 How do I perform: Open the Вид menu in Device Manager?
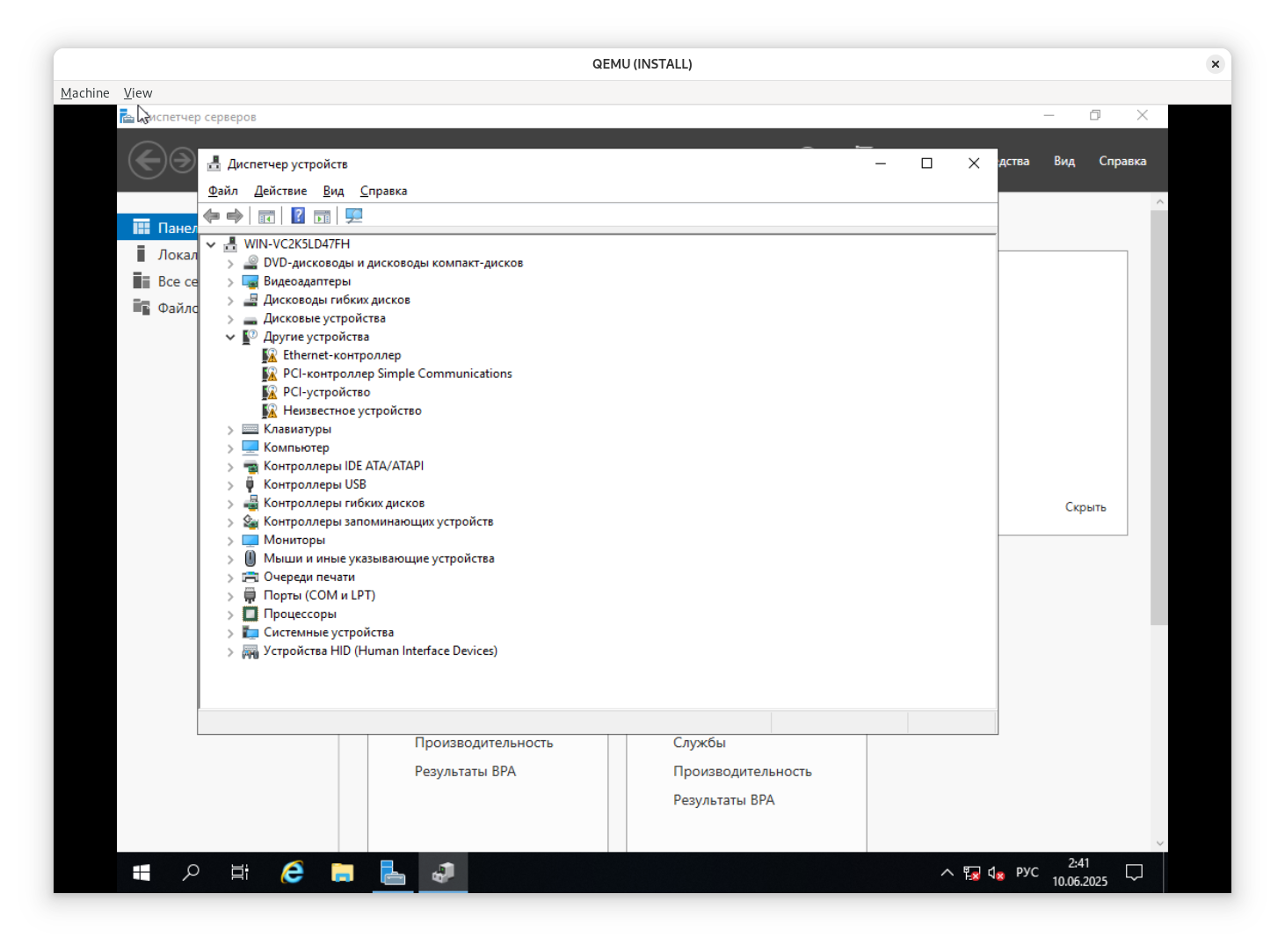(333, 191)
